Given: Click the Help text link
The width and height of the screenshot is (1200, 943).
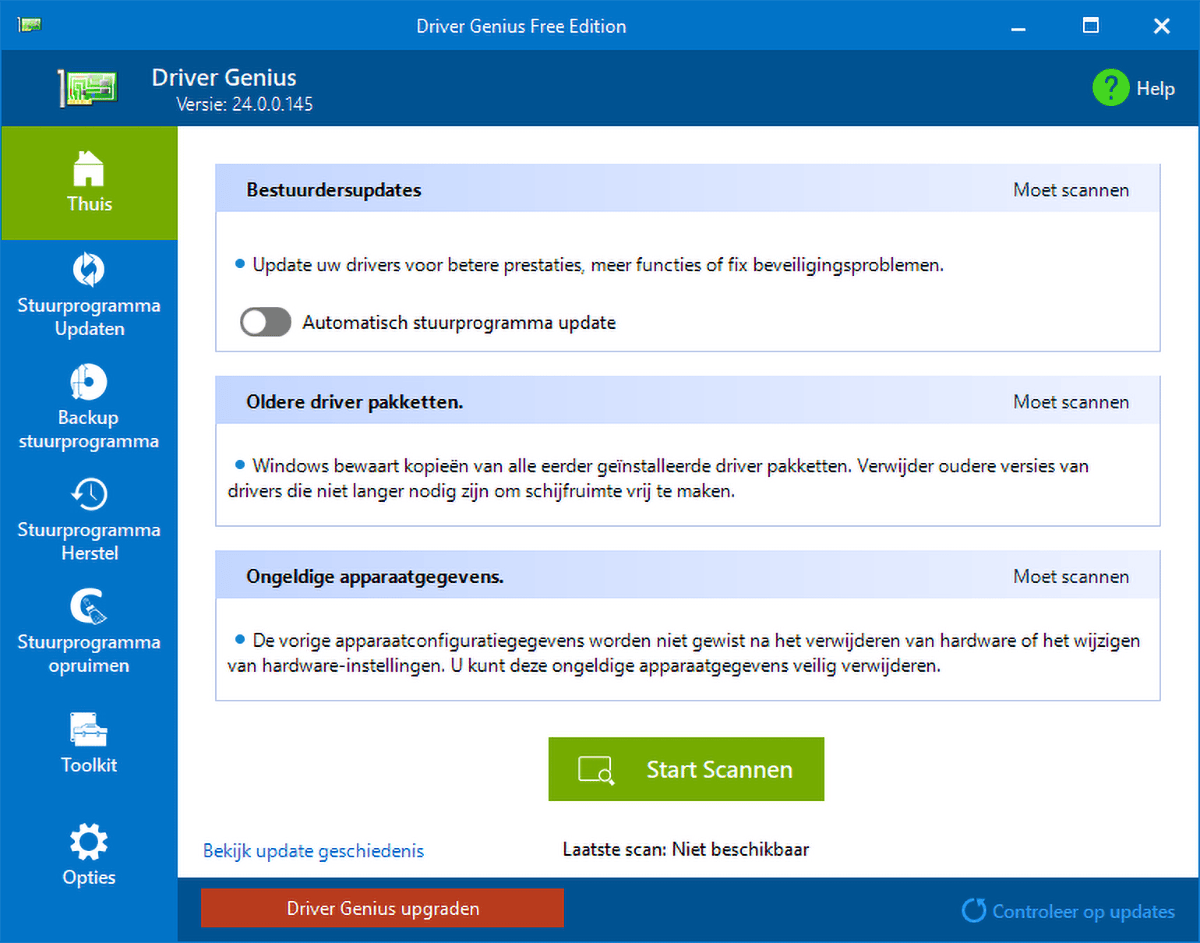Looking at the screenshot, I should 1155,88.
